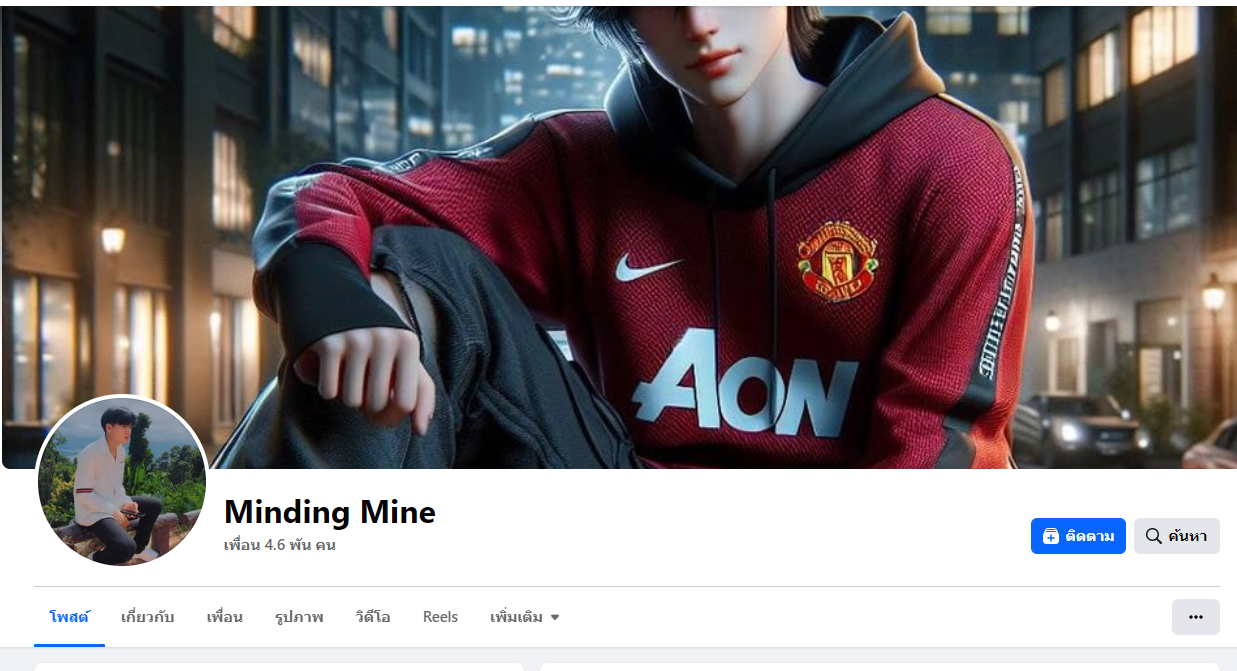Open the circular profile picture

[122, 482]
